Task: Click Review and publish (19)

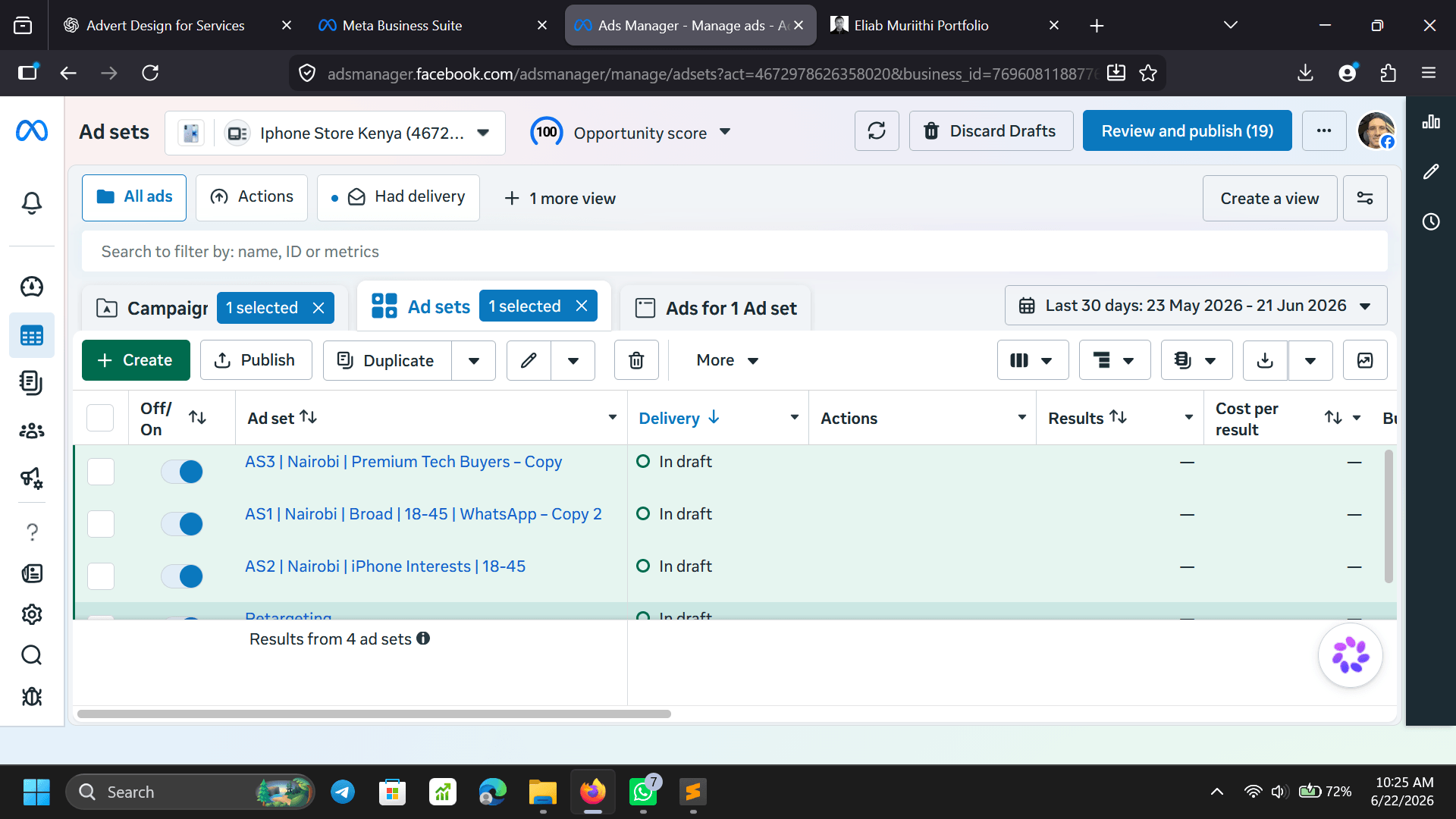Action: [1187, 131]
